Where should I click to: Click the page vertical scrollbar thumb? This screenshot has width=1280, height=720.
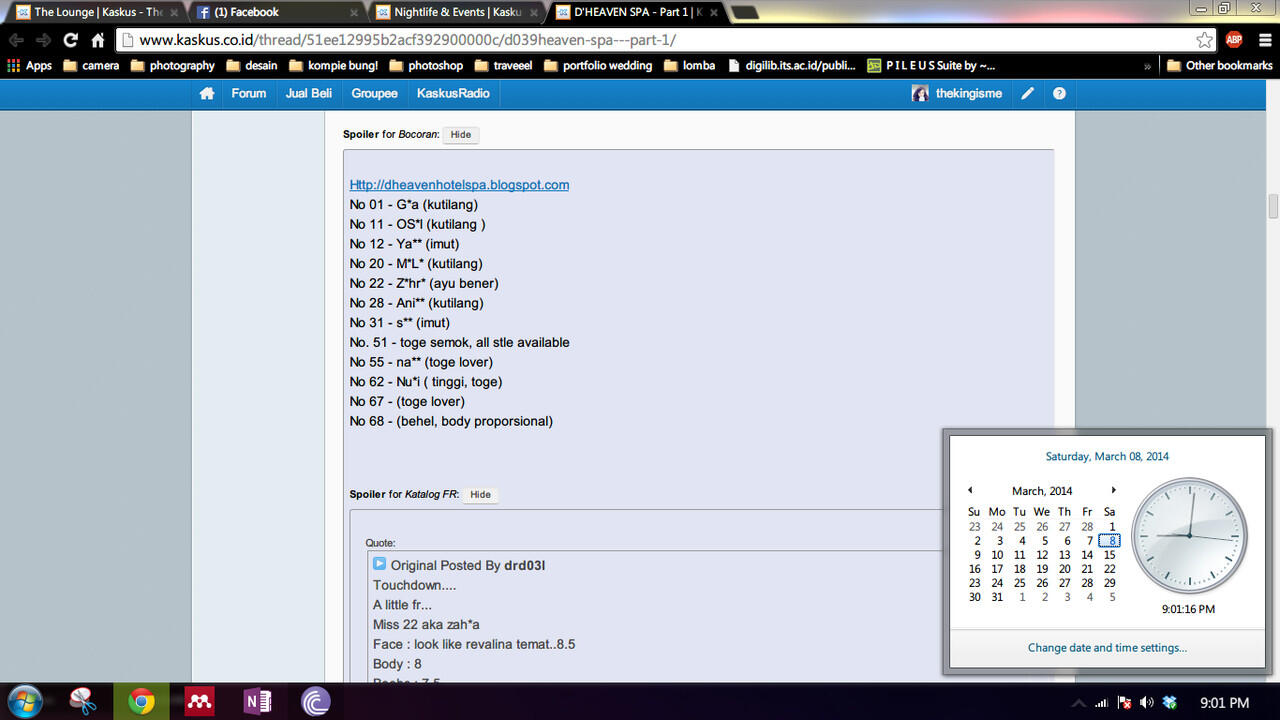[1273, 206]
